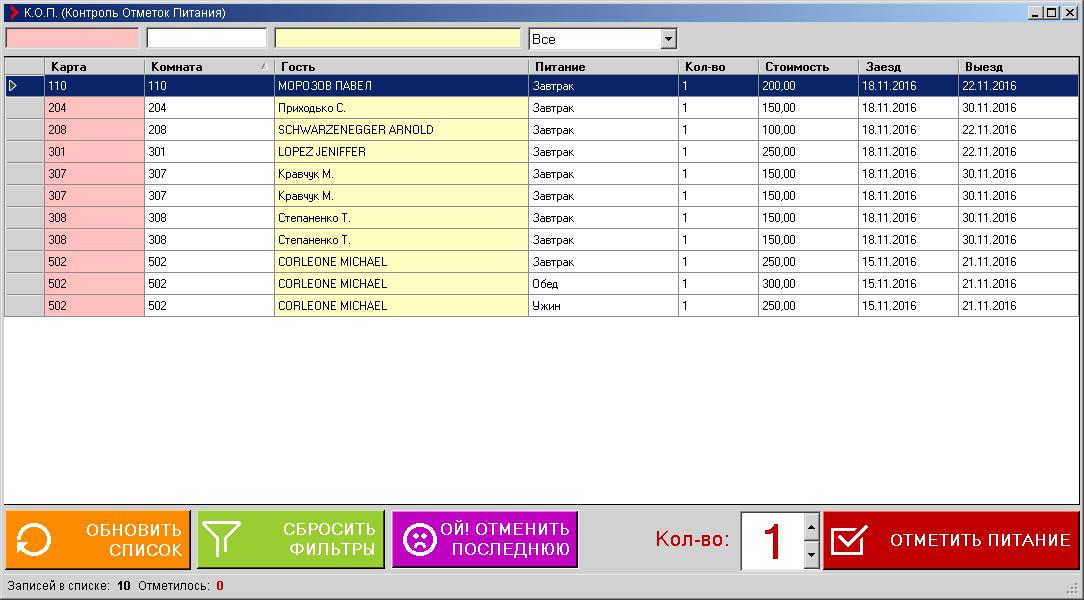This screenshot has width=1084, height=600.
Task: Mark meal using ОТМЕТИТЬ ПИТАНИЕ button
Action: [x=951, y=540]
